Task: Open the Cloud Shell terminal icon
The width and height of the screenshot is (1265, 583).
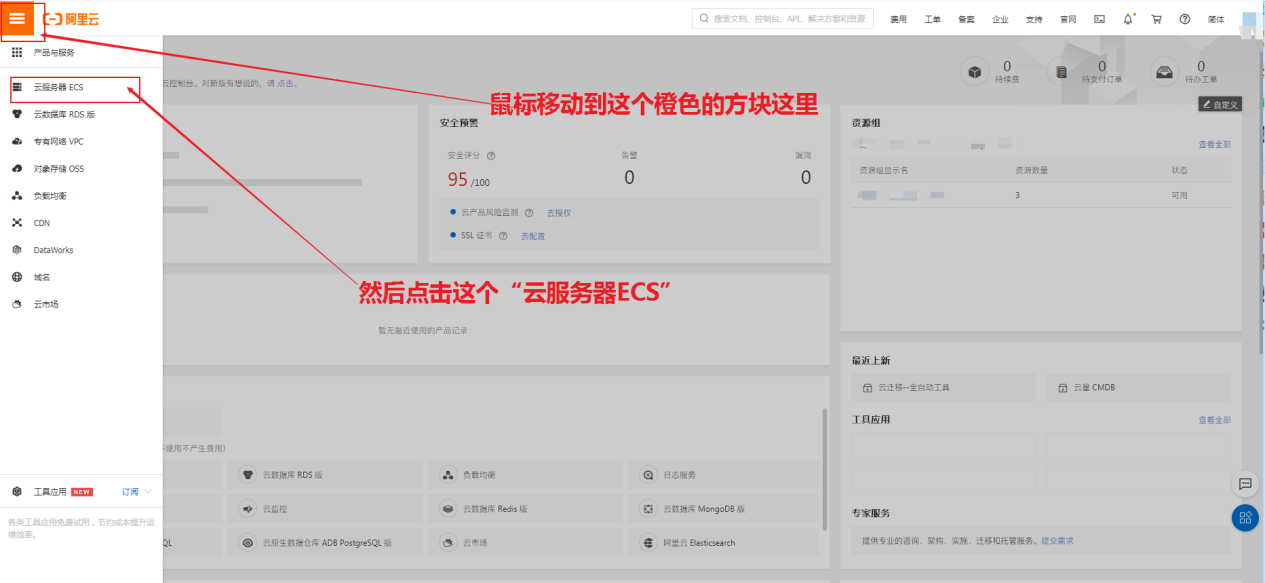Action: coord(1099,19)
